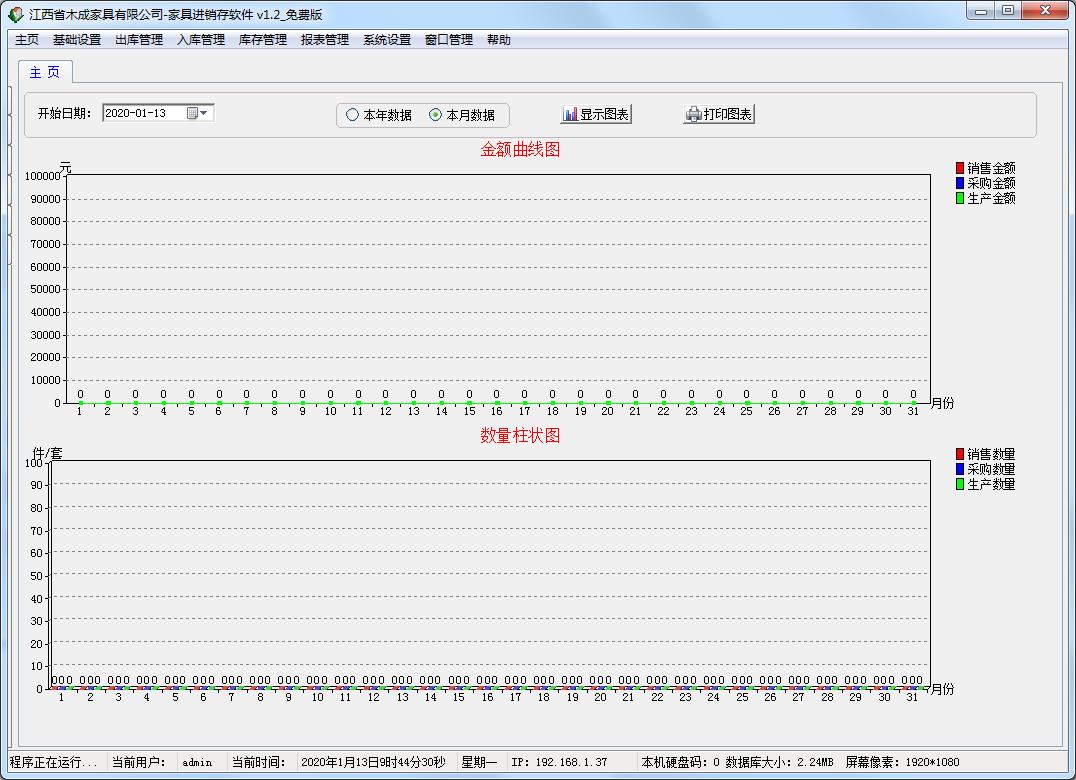
Task: Click the bar chart icon on 显示图表 button
Action: [x=570, y=115]
